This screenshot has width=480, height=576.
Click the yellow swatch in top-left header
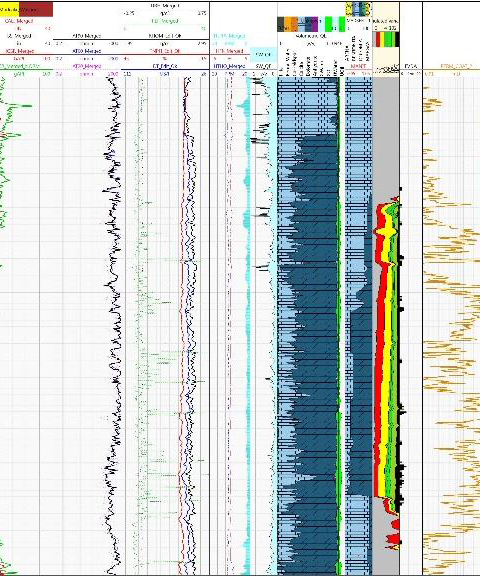[9, 9]
